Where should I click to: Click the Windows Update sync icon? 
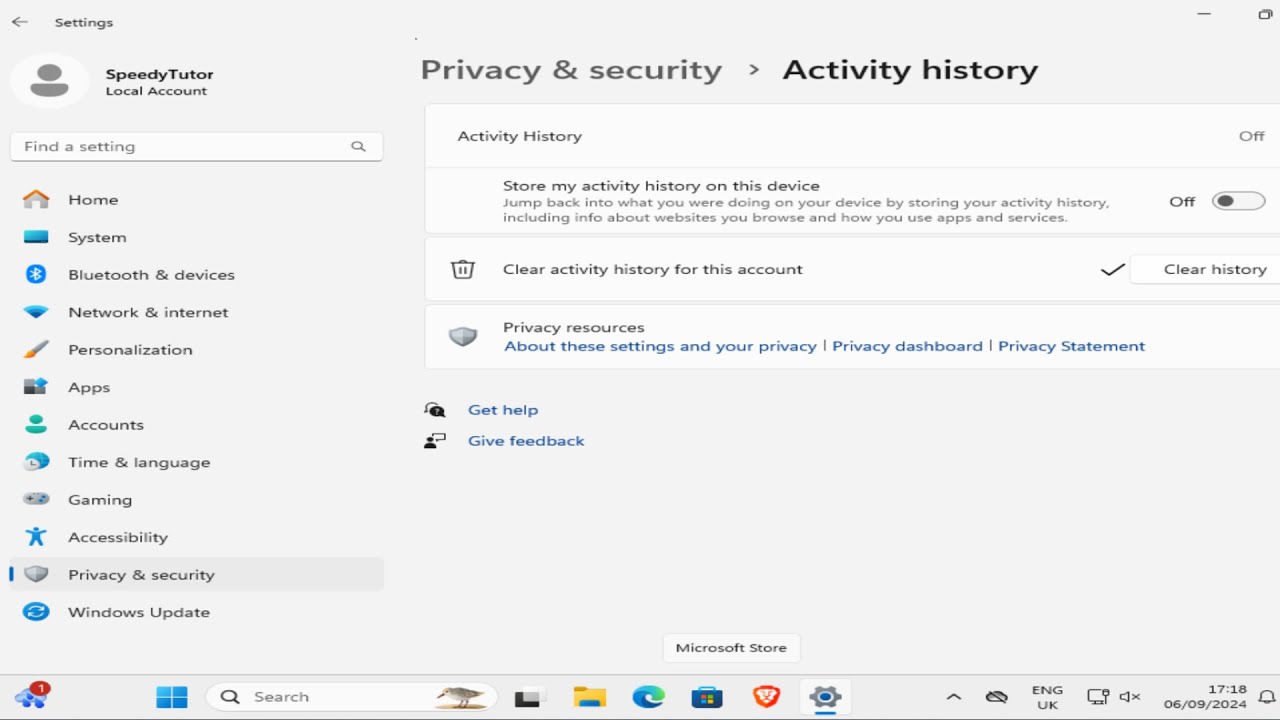click(36, 612)
